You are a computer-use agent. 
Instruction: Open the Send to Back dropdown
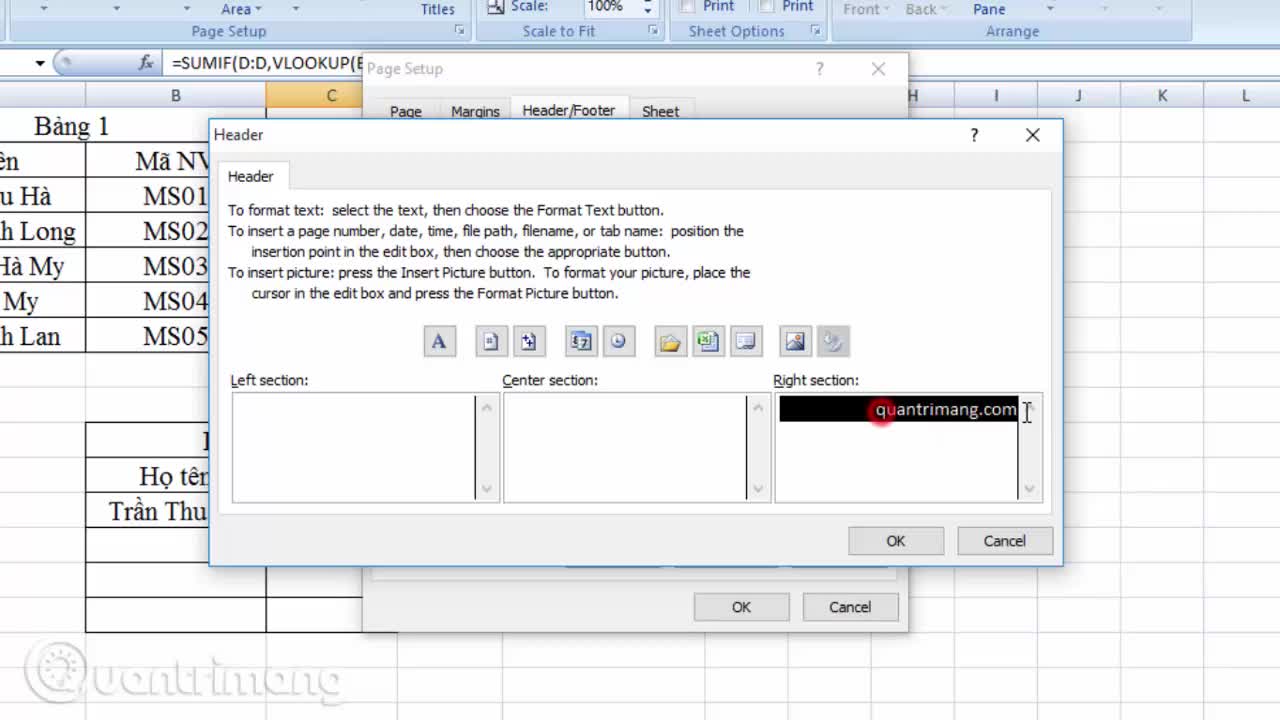coord(927,9)
